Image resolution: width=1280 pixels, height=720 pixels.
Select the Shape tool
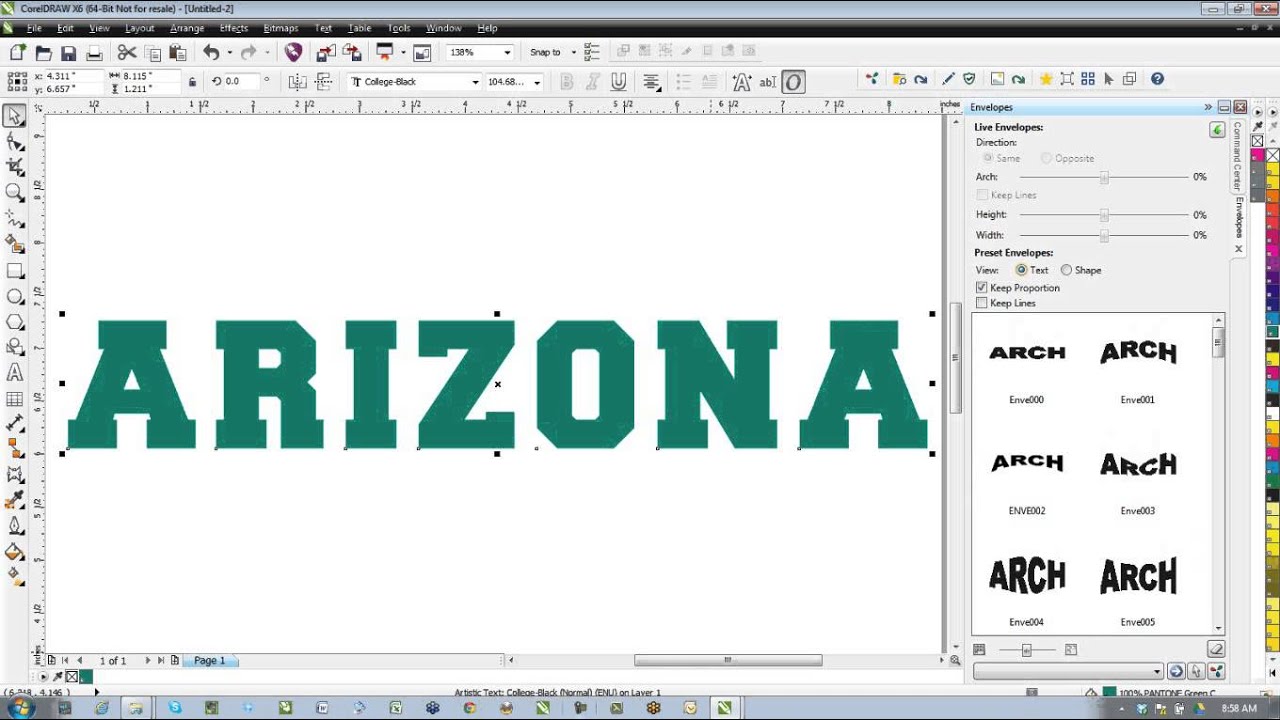point(15,142)
